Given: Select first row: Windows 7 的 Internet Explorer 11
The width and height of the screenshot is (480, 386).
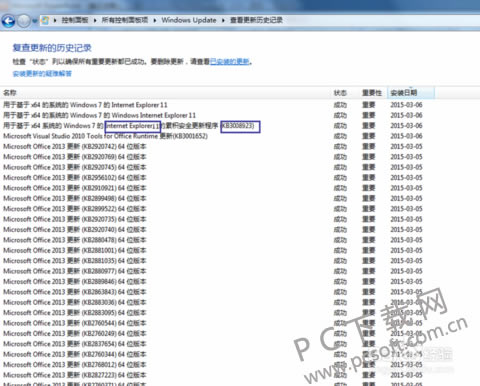Looking at the screenshot, I should click(213, 105).
